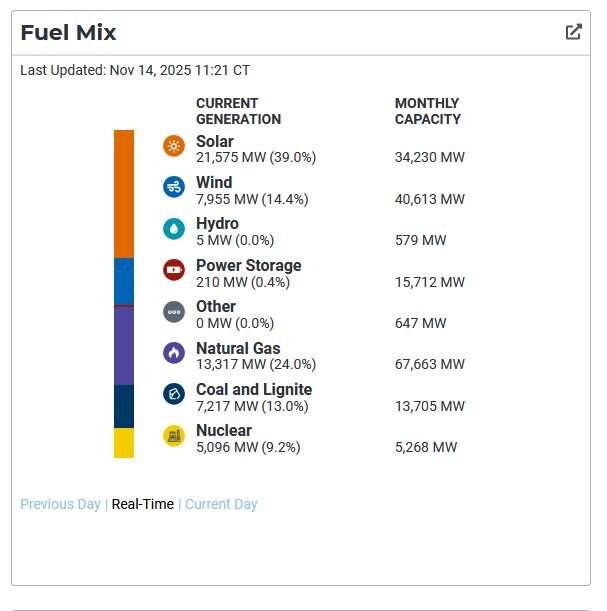Switch to Previous Day view
The height and width of the screenshot is (611, 607).
coord(60,504)
